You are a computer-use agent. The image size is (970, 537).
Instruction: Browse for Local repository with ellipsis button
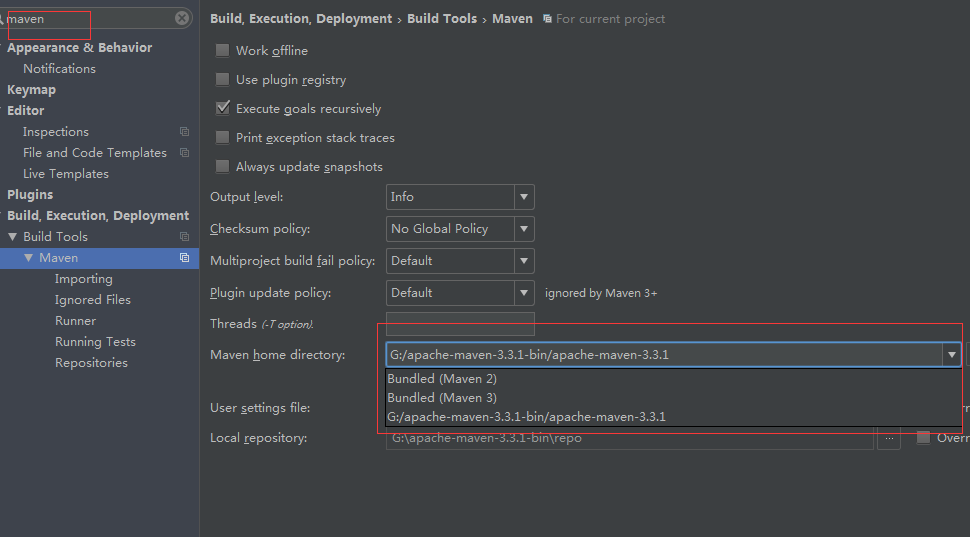[x=889, y=438]
